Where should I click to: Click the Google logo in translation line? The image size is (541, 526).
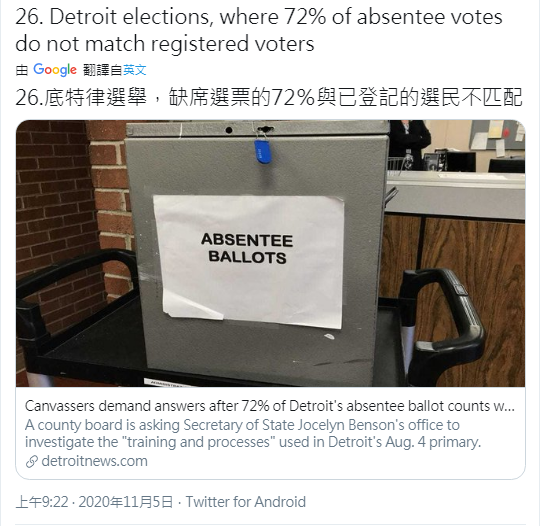pyautogui.click(x=55, y=70)
